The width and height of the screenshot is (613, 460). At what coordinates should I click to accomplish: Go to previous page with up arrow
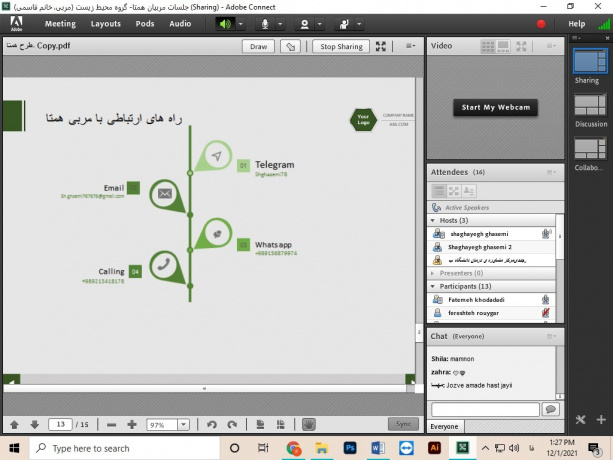pos(14,424)
